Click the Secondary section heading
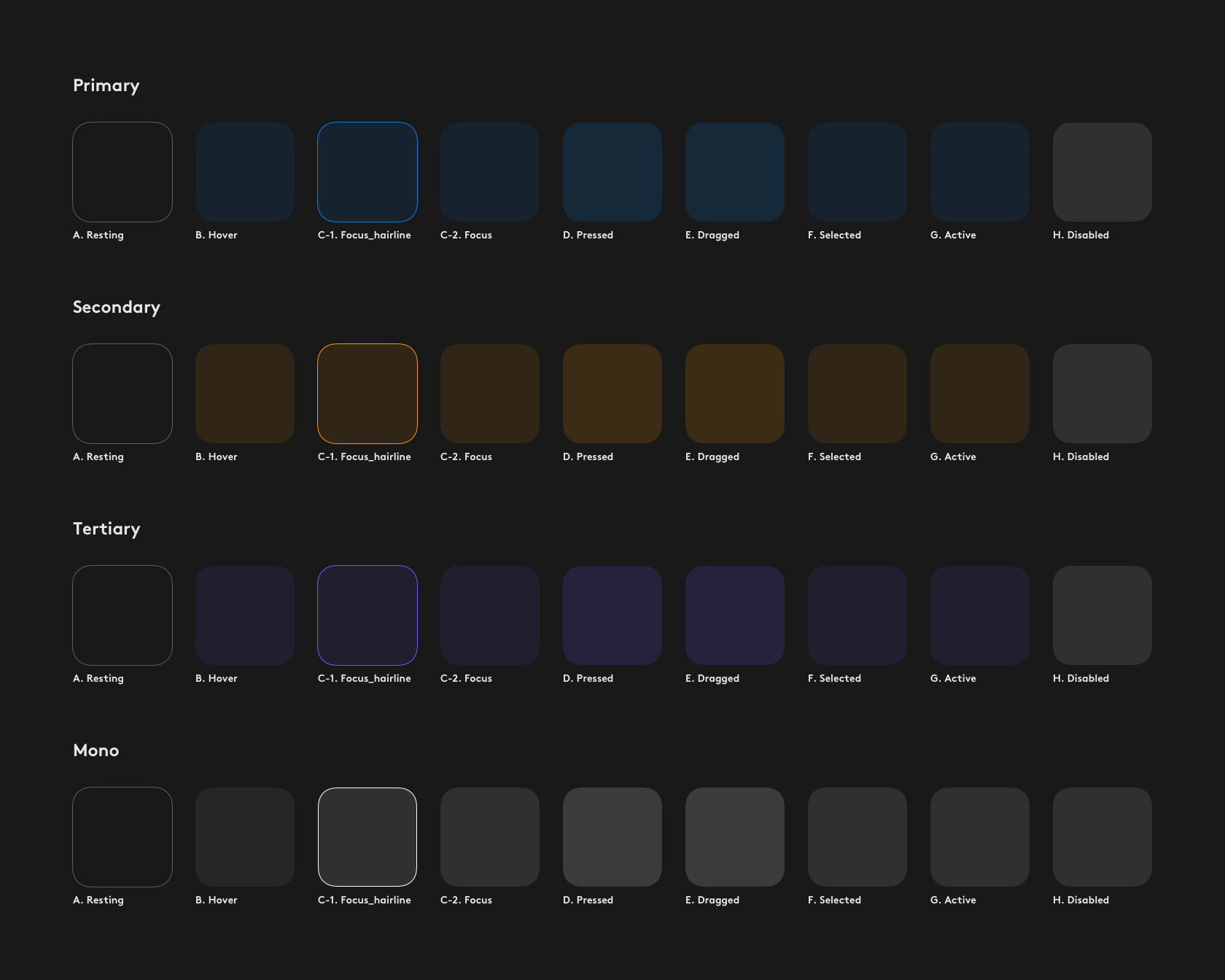 click(117, 308)
